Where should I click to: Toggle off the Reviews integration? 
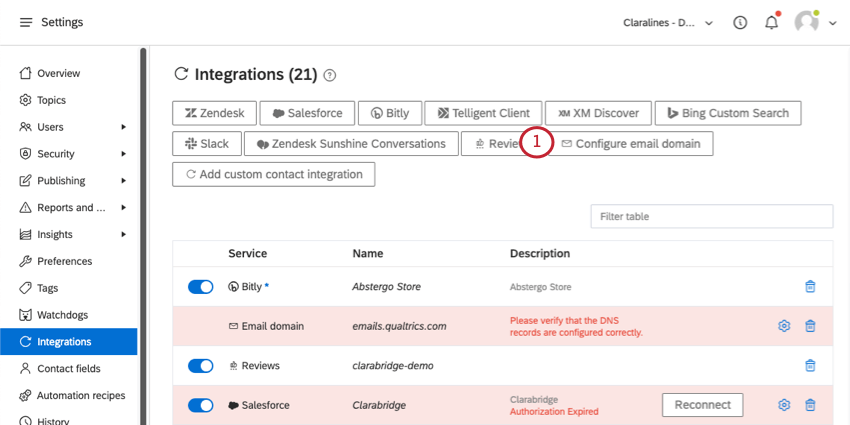[x=201, y=366]
